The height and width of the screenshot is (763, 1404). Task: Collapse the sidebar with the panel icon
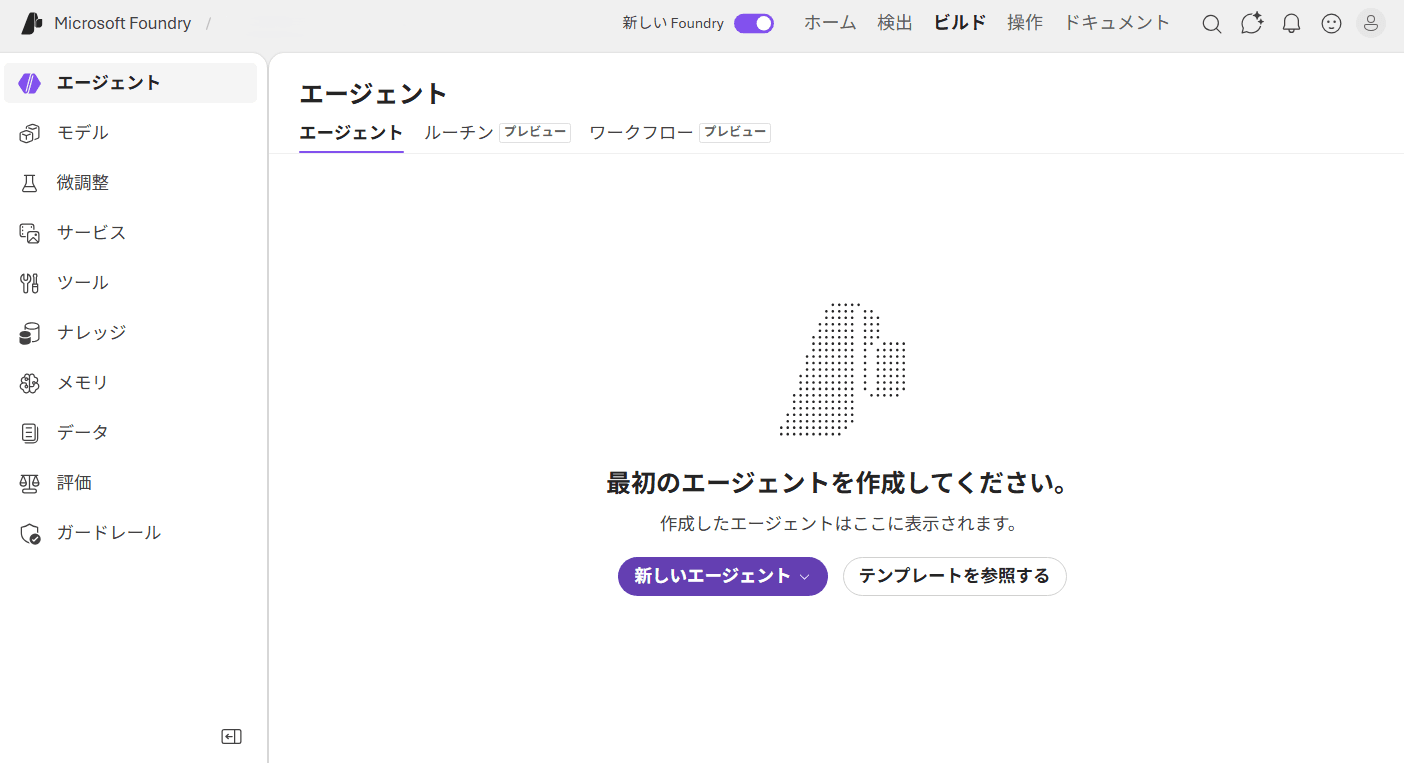232,737
